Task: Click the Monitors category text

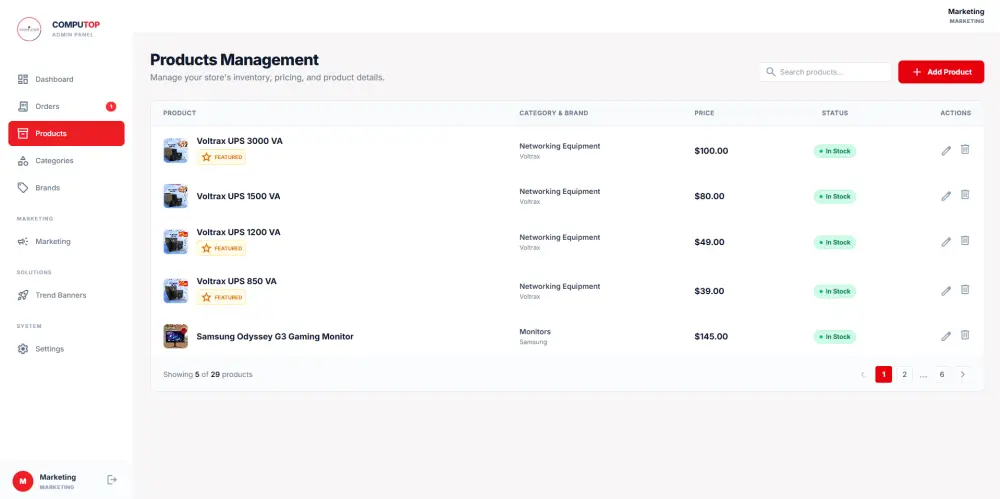Action: pyautogui.click(x=535, y=332)
